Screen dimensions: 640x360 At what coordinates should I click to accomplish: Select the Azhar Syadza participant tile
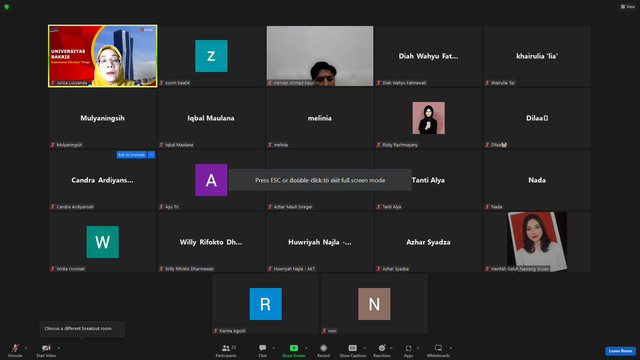pyautogui.click(x=428, y=242)
